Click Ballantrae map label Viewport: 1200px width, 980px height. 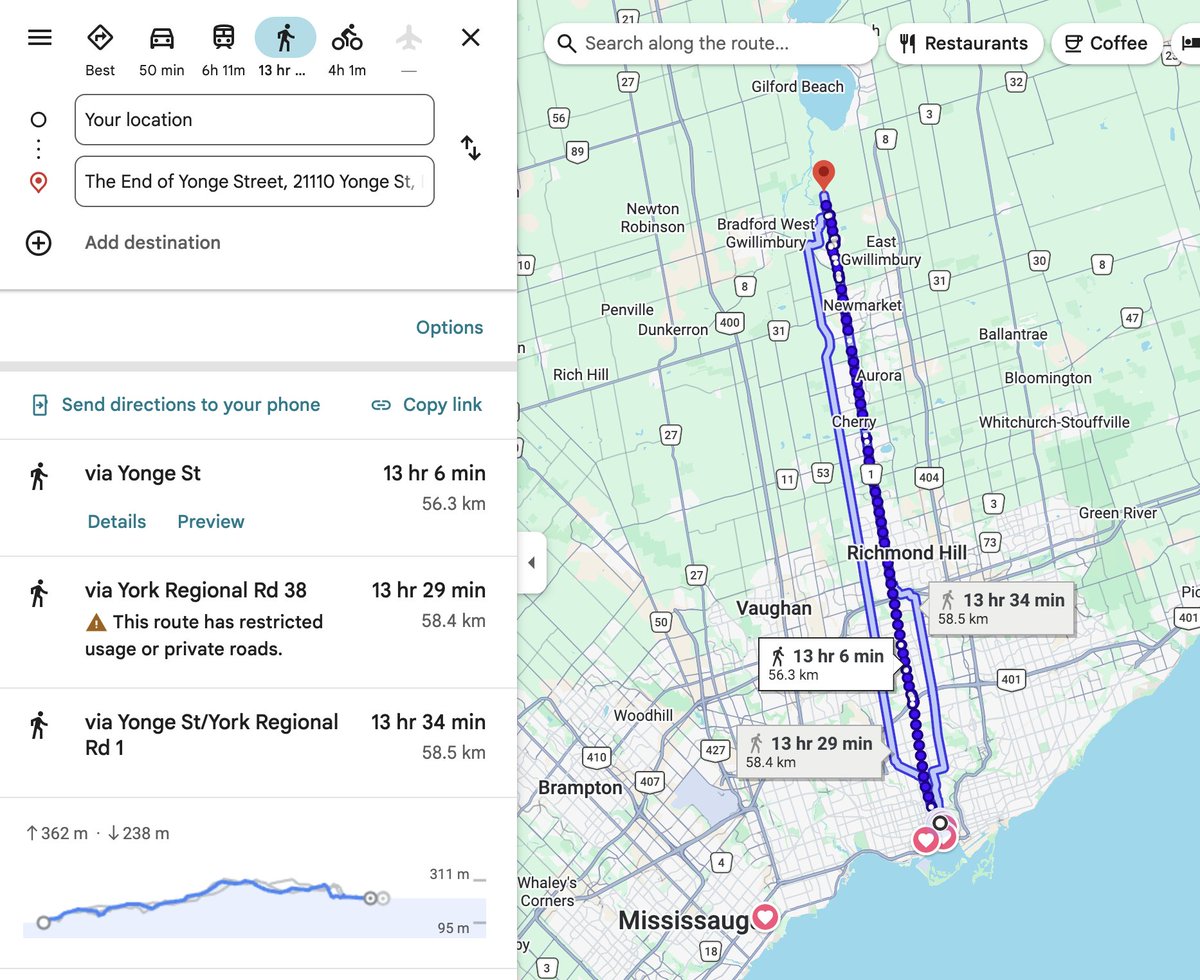pos(1013,333)
